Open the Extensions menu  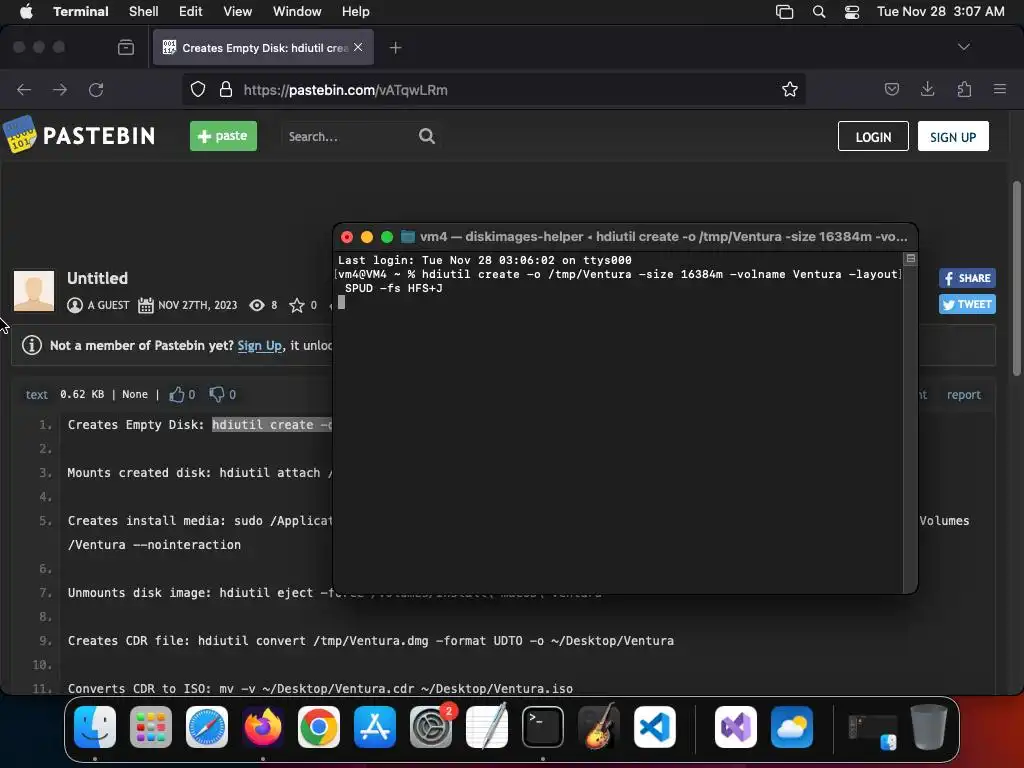point(964,89)
